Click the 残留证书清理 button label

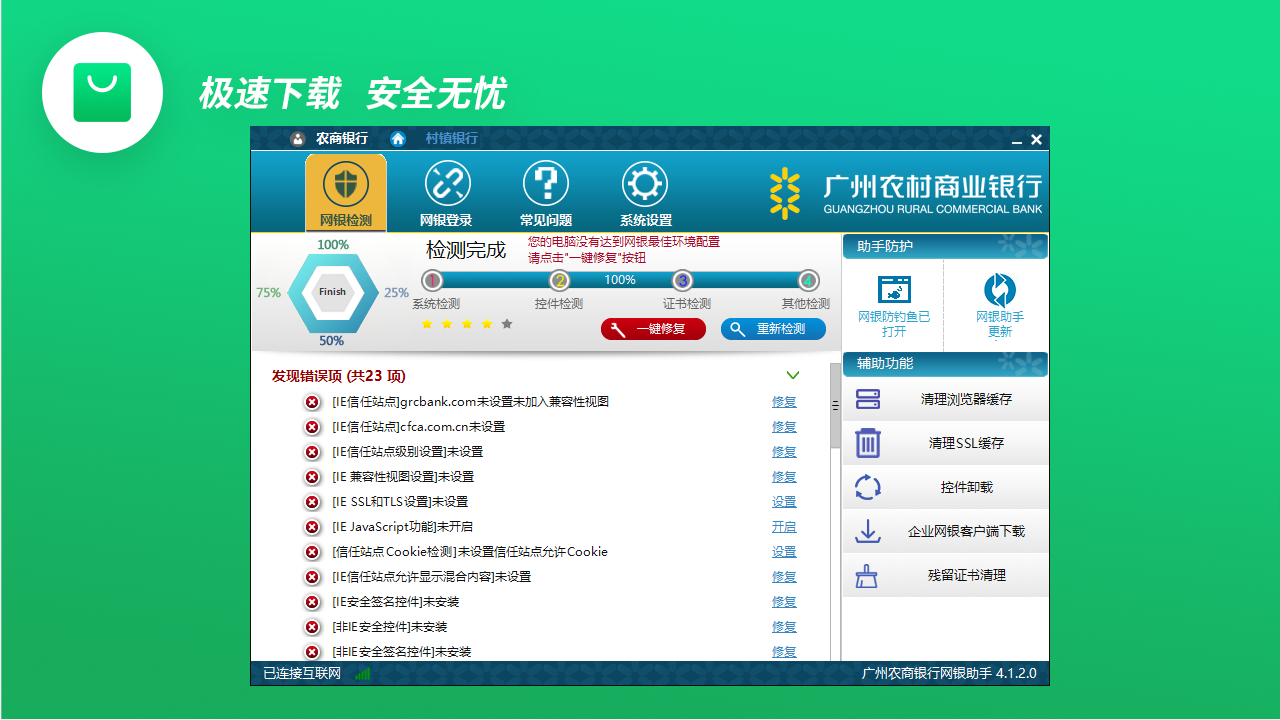click(x=966, y=575)
